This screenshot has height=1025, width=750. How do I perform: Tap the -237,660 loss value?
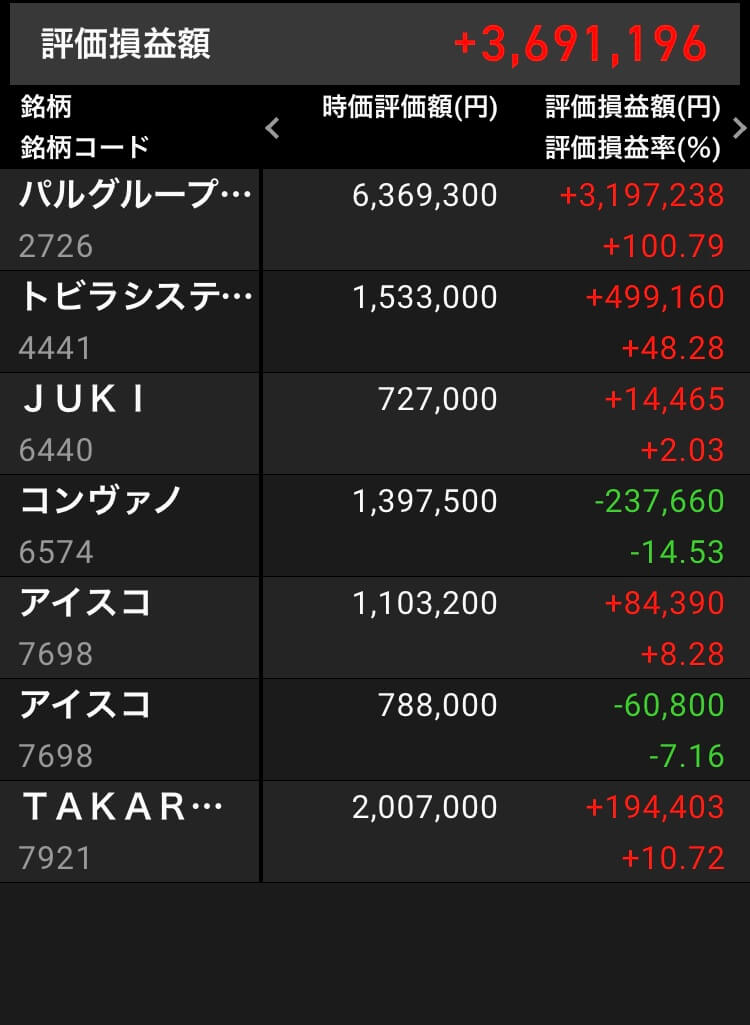point(659,501)
